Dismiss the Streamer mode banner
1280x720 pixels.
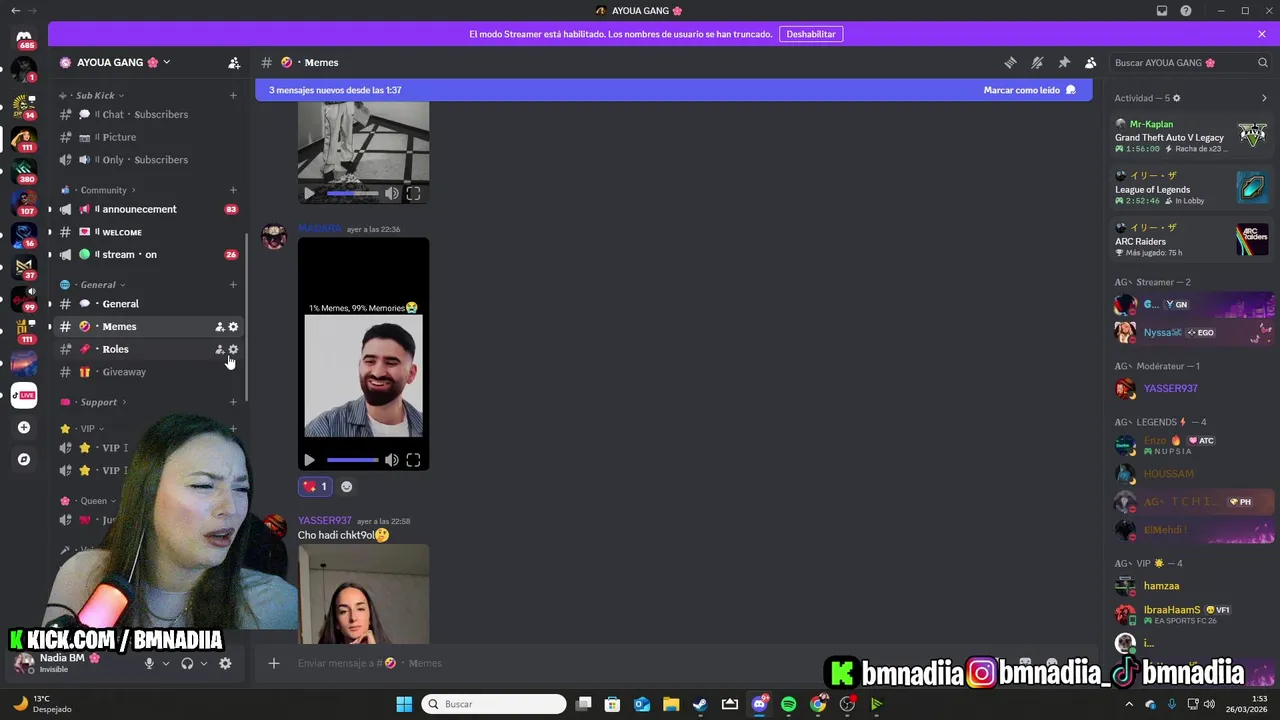(x=1262, y=34)
